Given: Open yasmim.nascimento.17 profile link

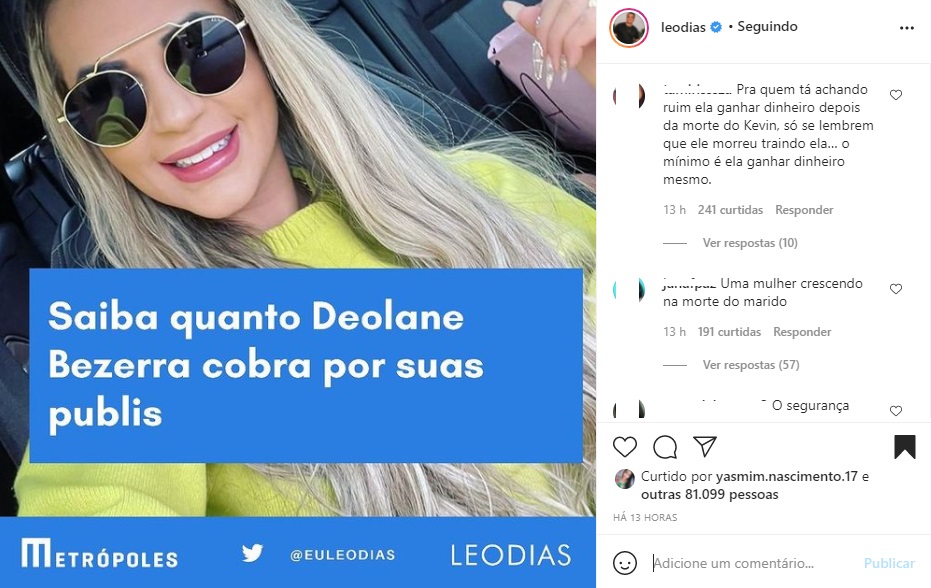Looking at the screenshot, I should point(787,476).
